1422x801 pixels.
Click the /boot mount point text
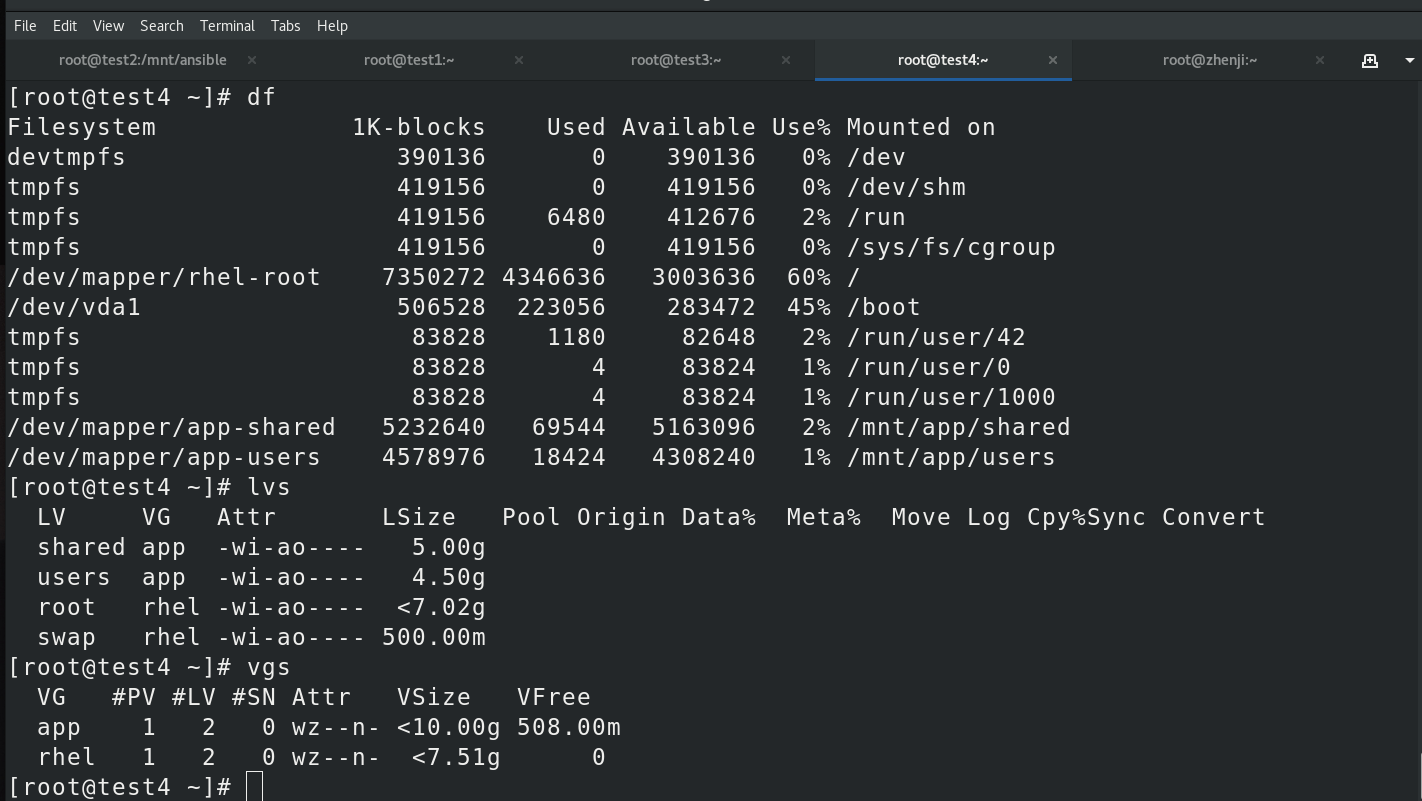point(884,307)
